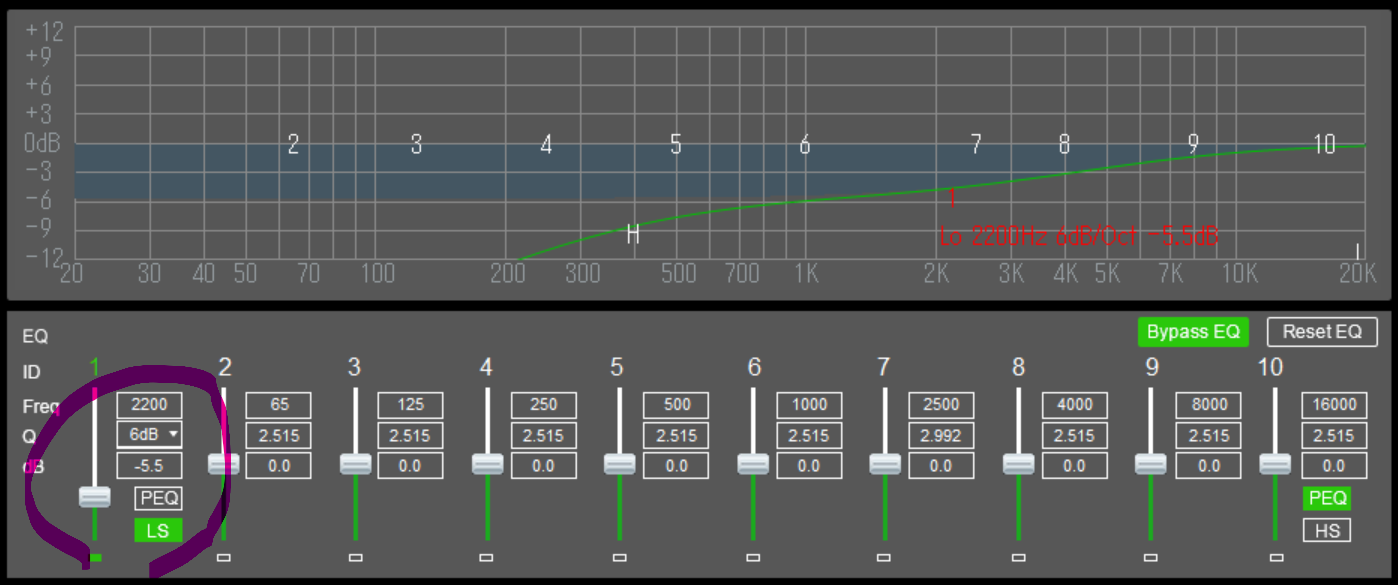Screen dimensions: 1398x585
Task: Click band 2 frequency field showing 65
Action: click(x=279, y=405)
